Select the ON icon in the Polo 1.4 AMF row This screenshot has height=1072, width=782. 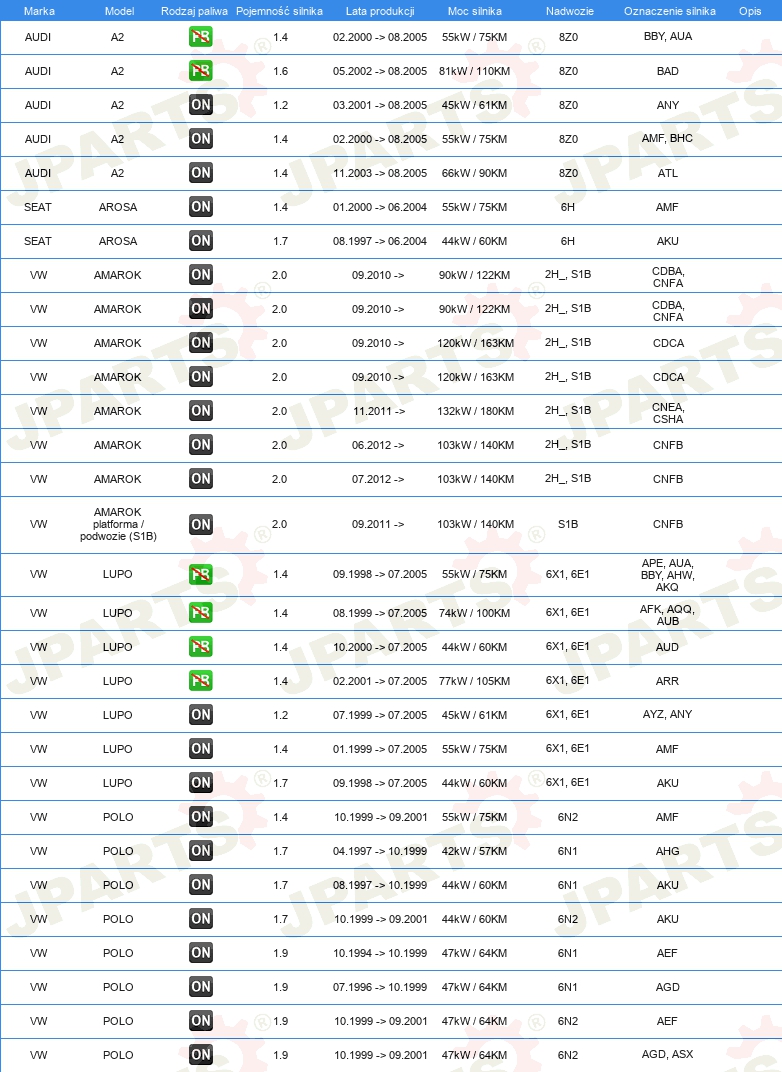pos(200,816)
